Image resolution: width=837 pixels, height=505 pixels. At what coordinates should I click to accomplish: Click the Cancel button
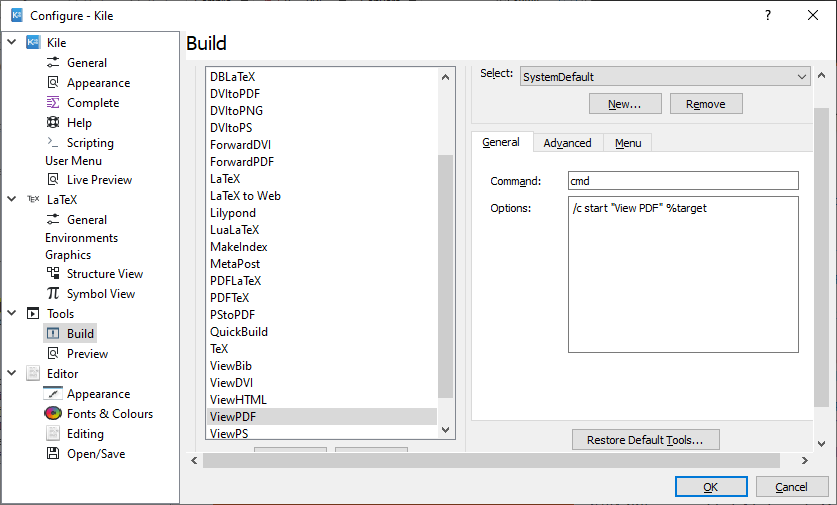(x=792, y=486)
